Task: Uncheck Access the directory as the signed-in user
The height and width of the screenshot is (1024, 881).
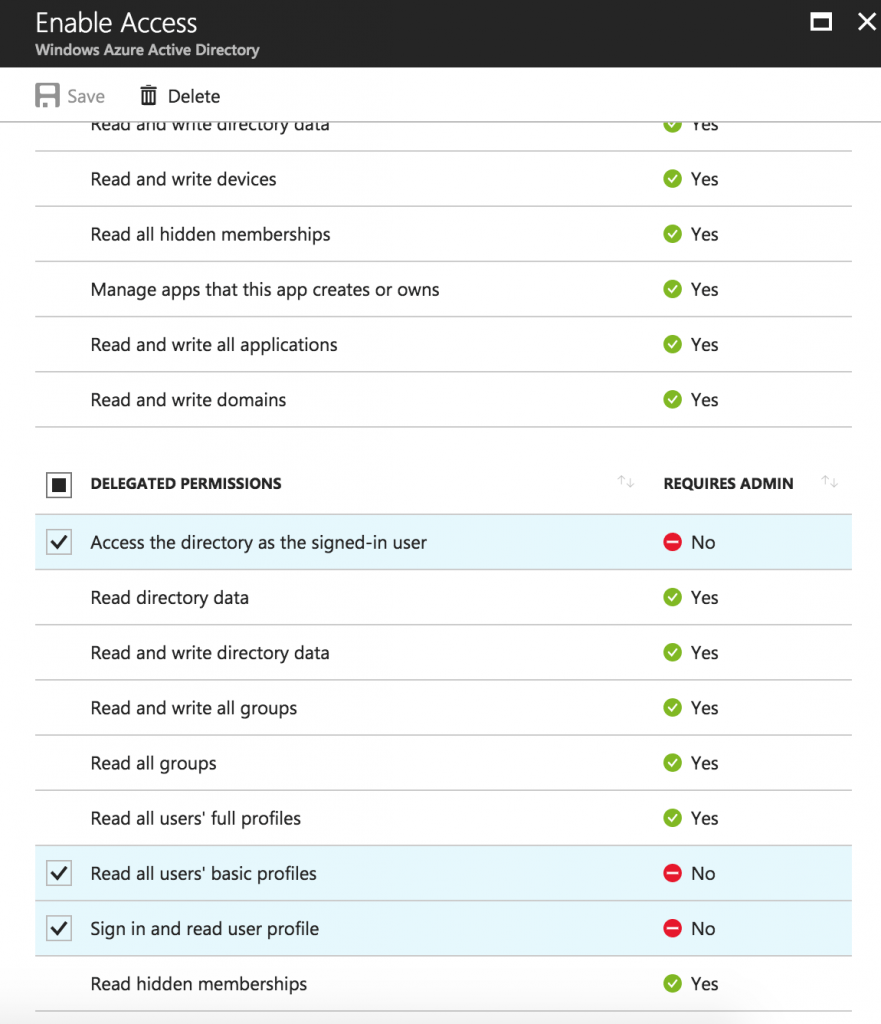Action: (59, 542)
